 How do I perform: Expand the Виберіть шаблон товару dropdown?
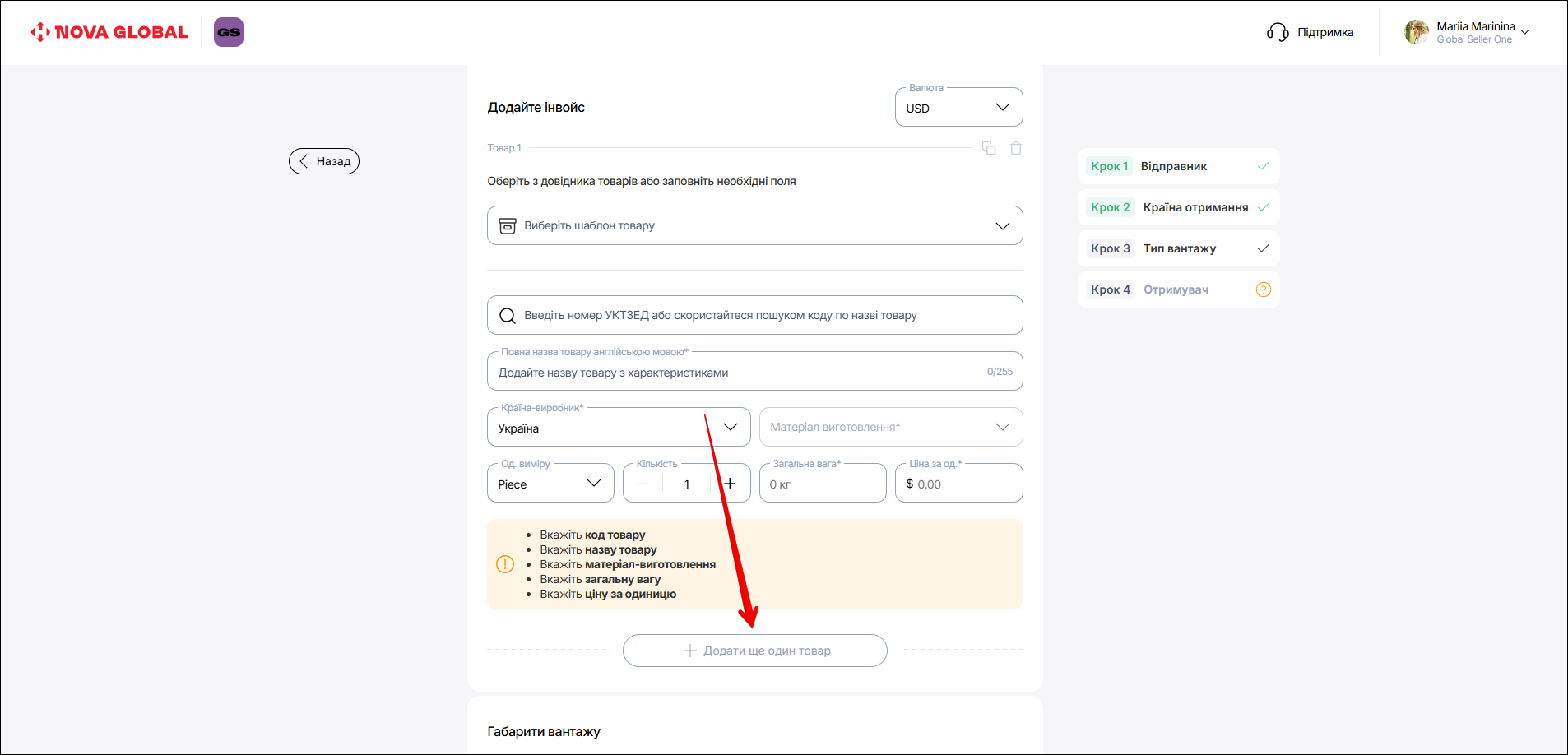tap(754, 225)
